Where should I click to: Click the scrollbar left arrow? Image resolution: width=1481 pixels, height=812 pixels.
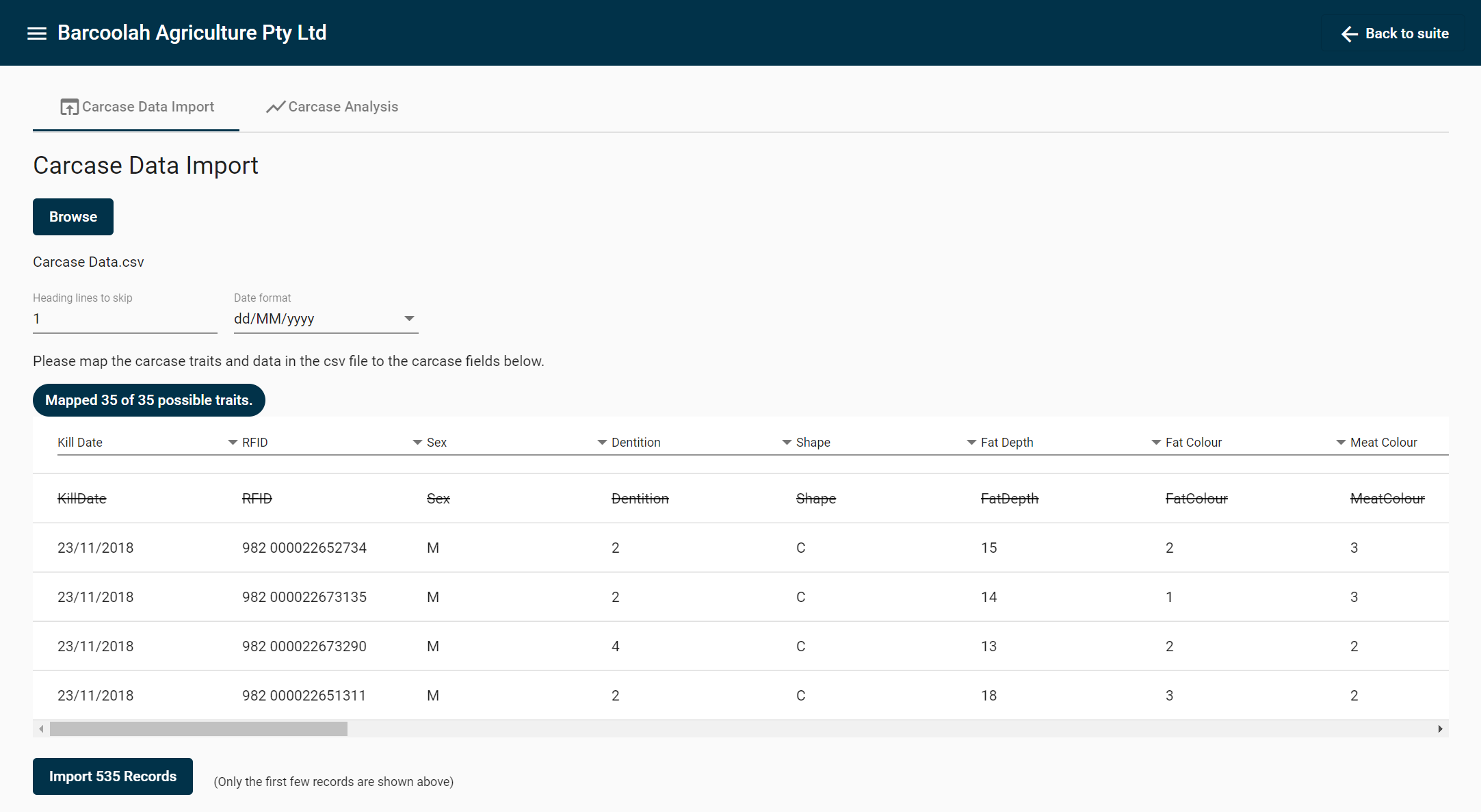(x=42, y=729)
